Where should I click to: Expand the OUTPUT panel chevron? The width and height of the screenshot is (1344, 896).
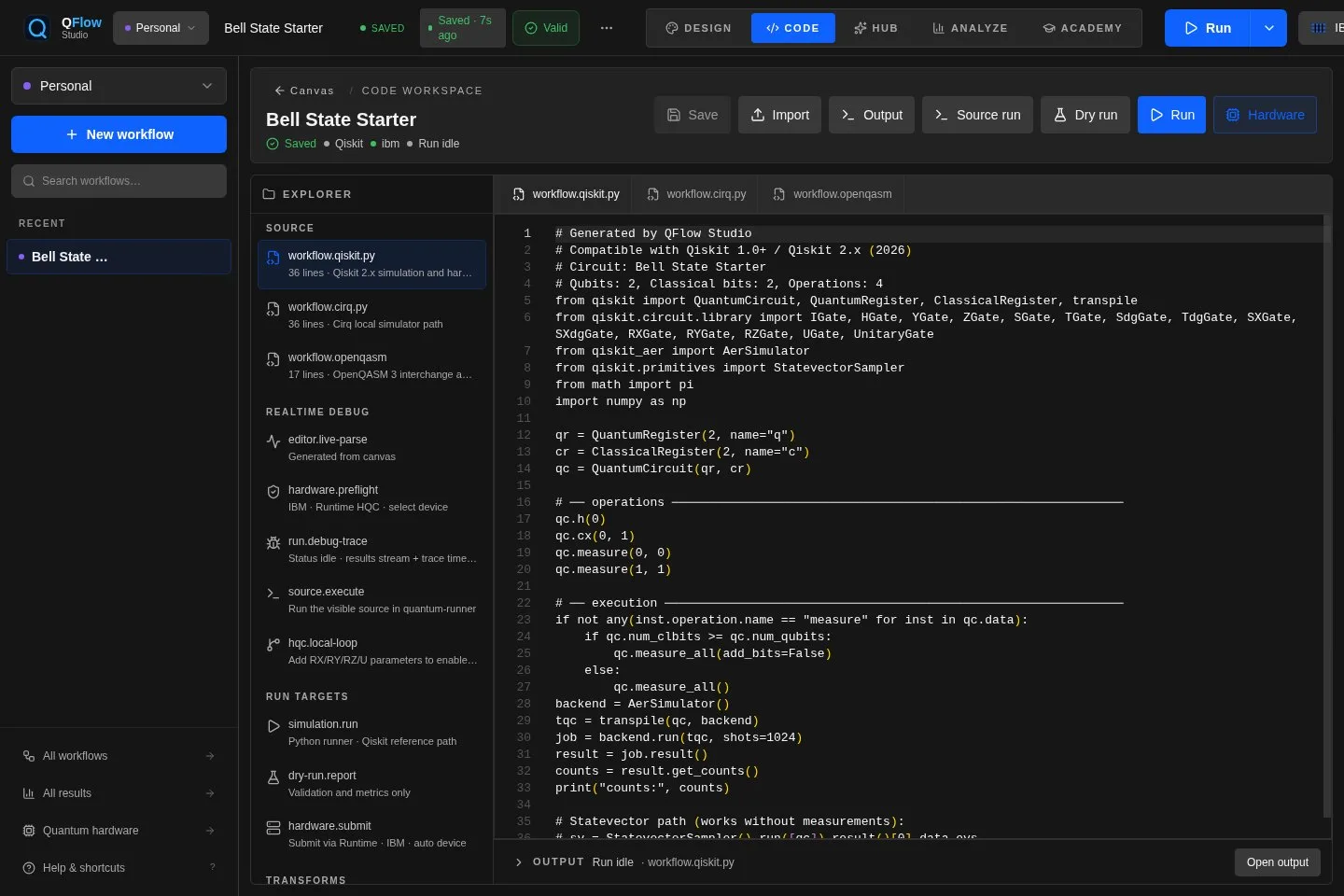519,862
